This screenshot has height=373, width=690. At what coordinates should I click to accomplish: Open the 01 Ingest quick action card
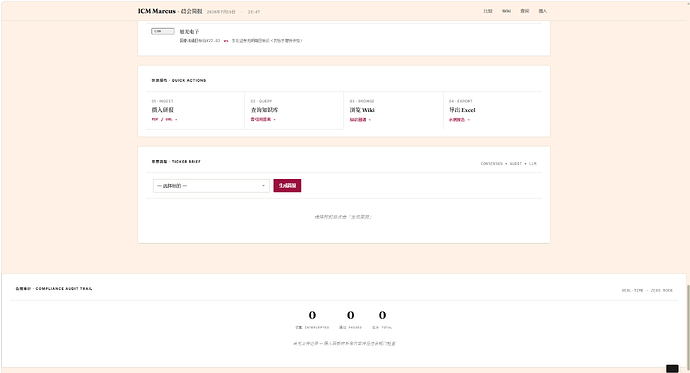tap(195, 110)
